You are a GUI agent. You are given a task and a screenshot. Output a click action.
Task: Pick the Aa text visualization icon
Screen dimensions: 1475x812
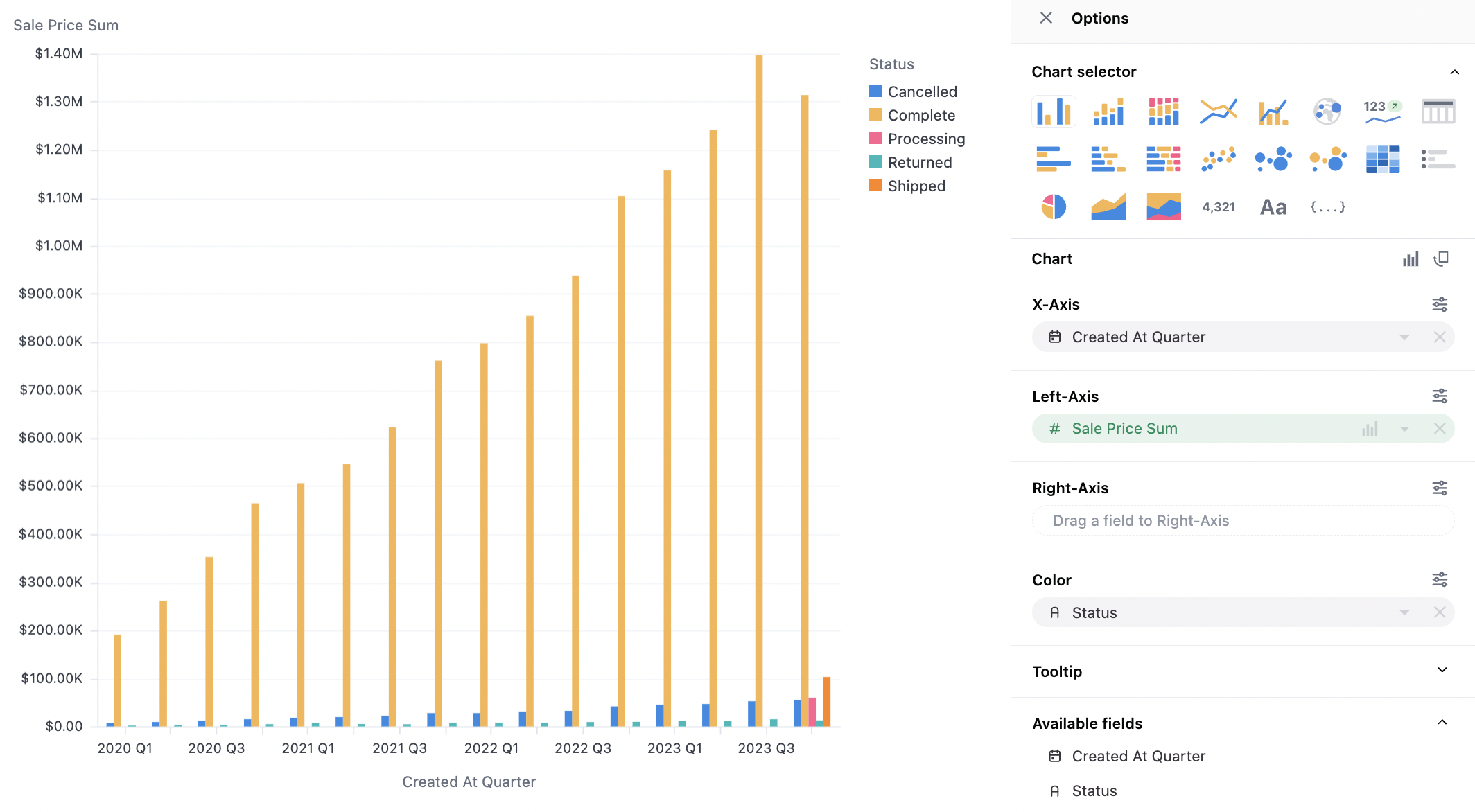click(x=1273, y=206)
